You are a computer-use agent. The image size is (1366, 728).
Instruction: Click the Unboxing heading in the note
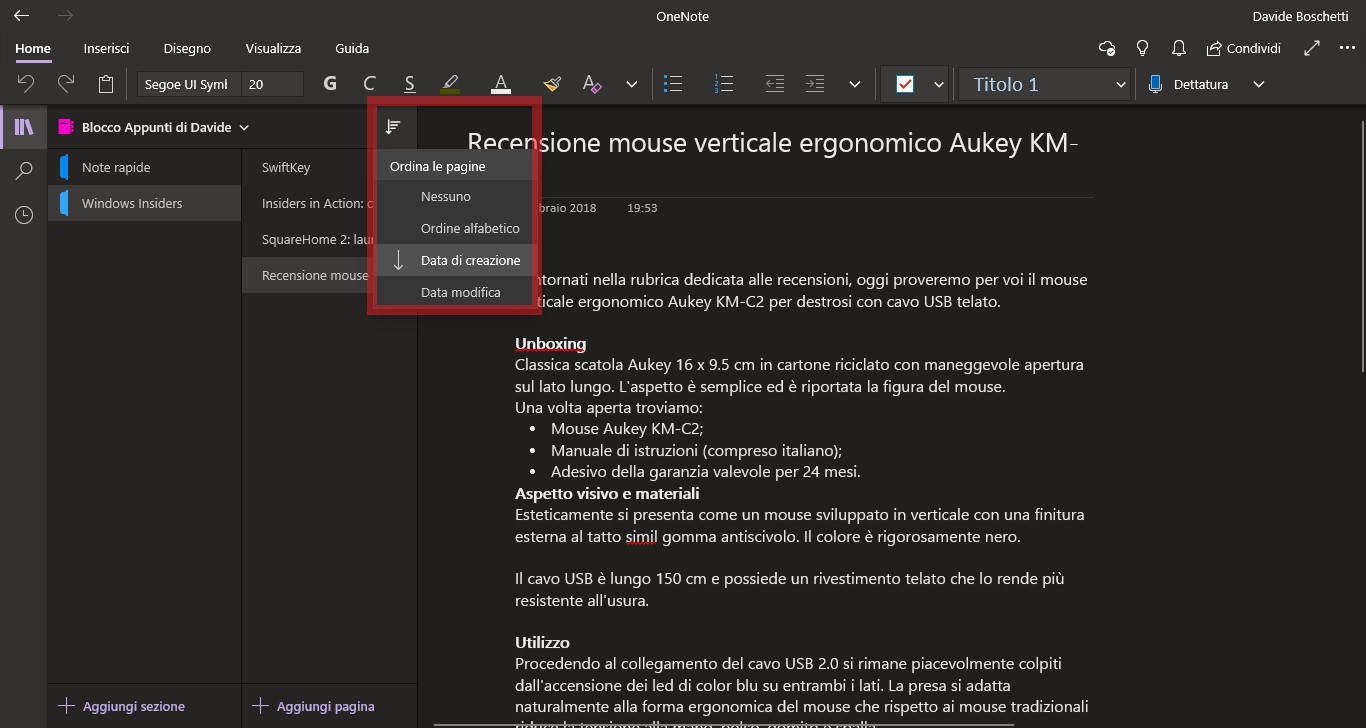[550, 343]
